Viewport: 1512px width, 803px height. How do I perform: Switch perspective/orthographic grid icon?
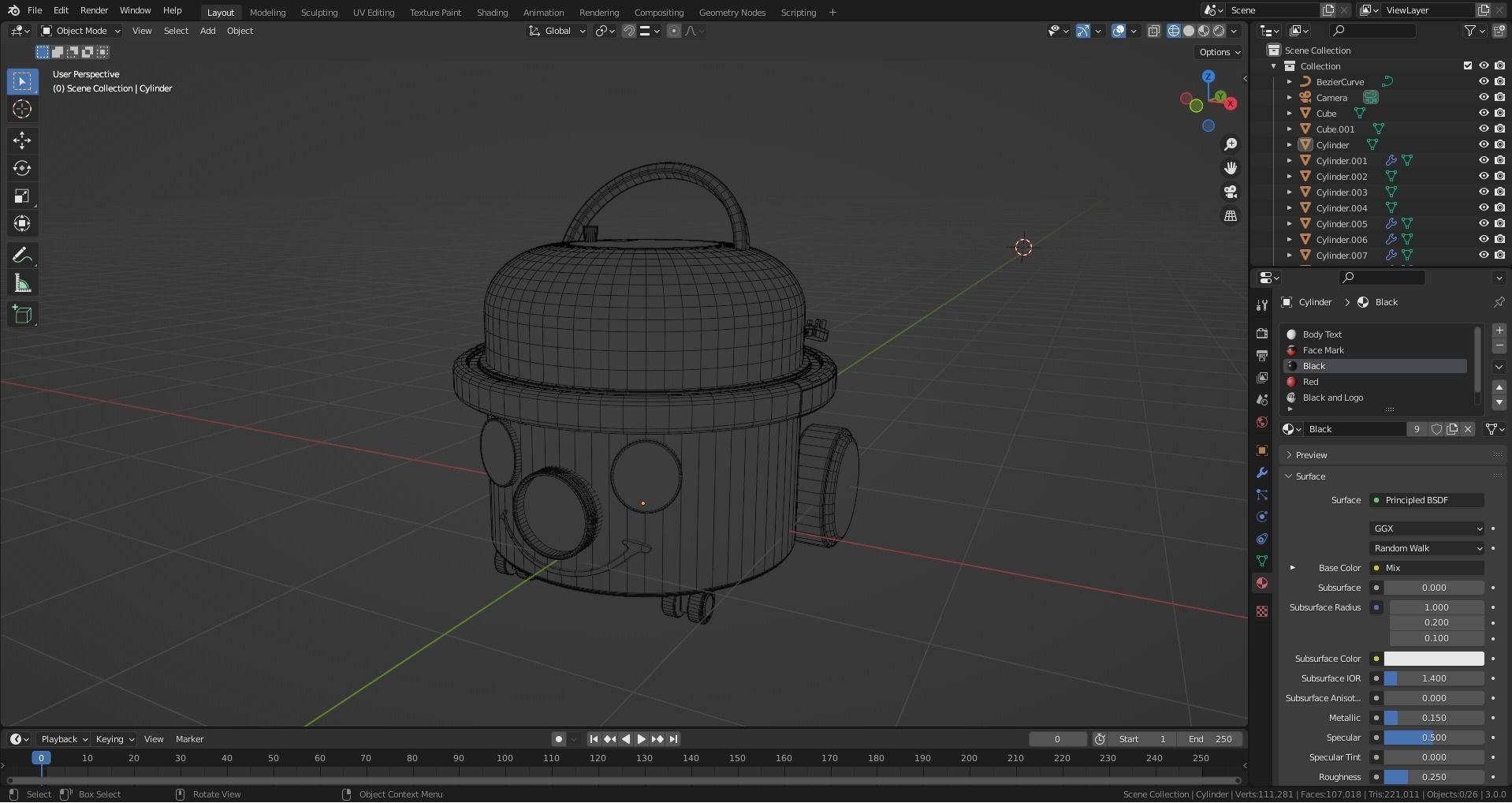[1230, 215]
